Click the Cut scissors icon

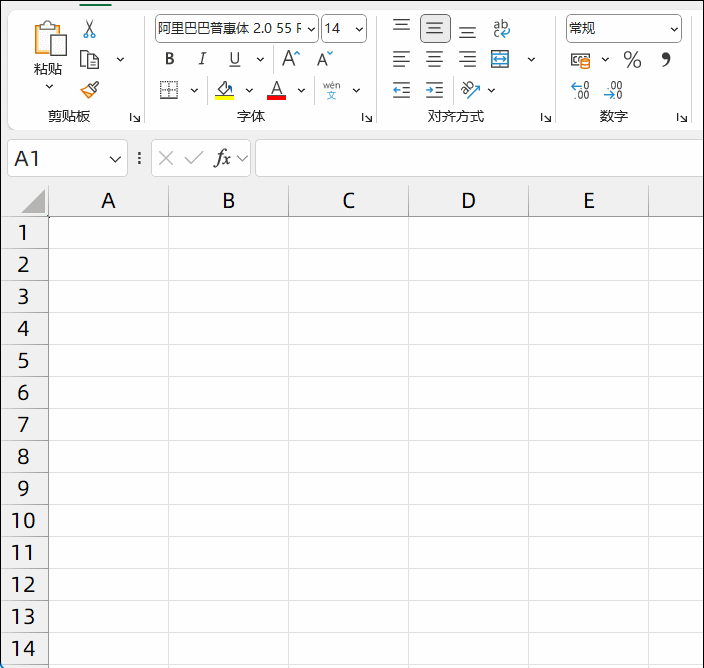pyautogui.click(x=89, y=29)
